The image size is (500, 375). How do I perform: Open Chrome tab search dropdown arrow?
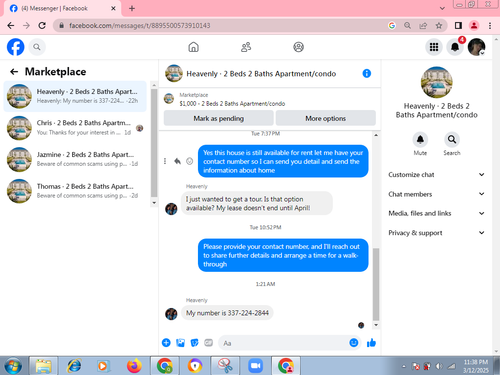442,8
